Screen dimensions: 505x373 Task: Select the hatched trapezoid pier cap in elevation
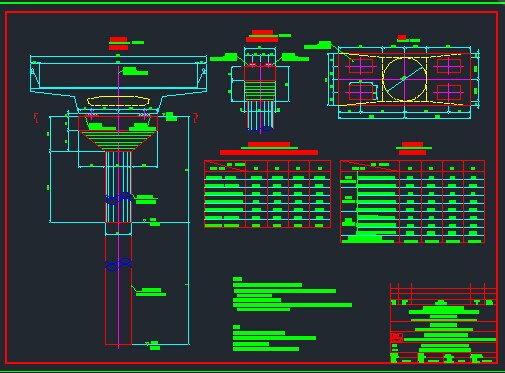118,141
